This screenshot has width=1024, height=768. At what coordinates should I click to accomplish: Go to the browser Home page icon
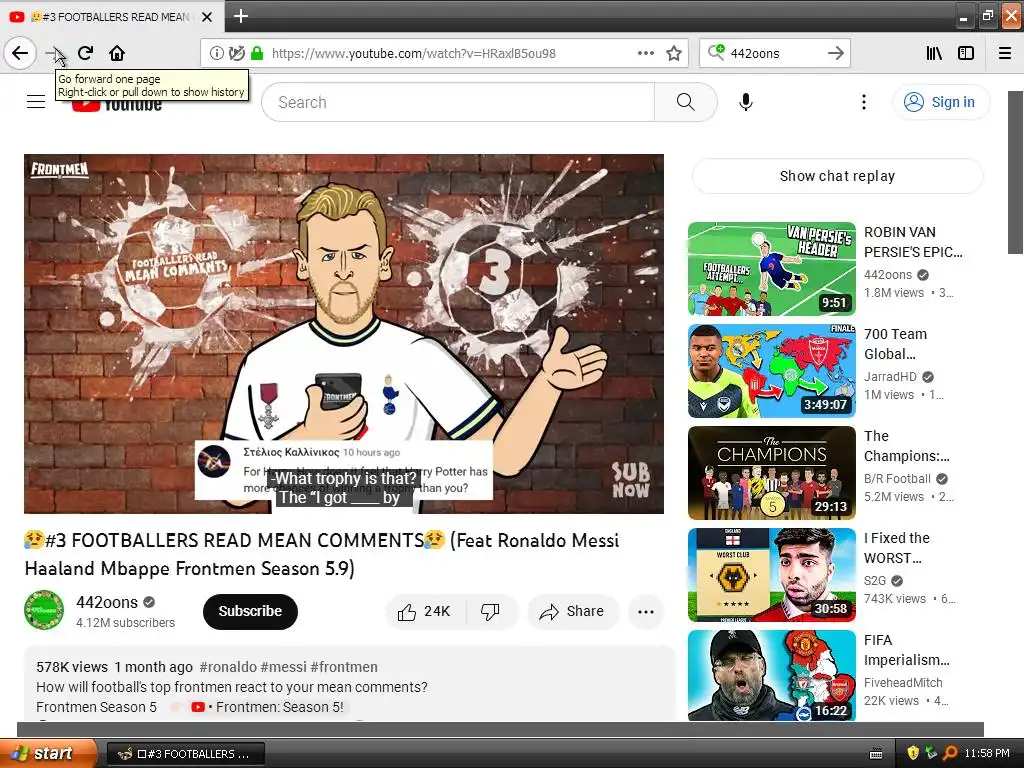pos(117,53)
